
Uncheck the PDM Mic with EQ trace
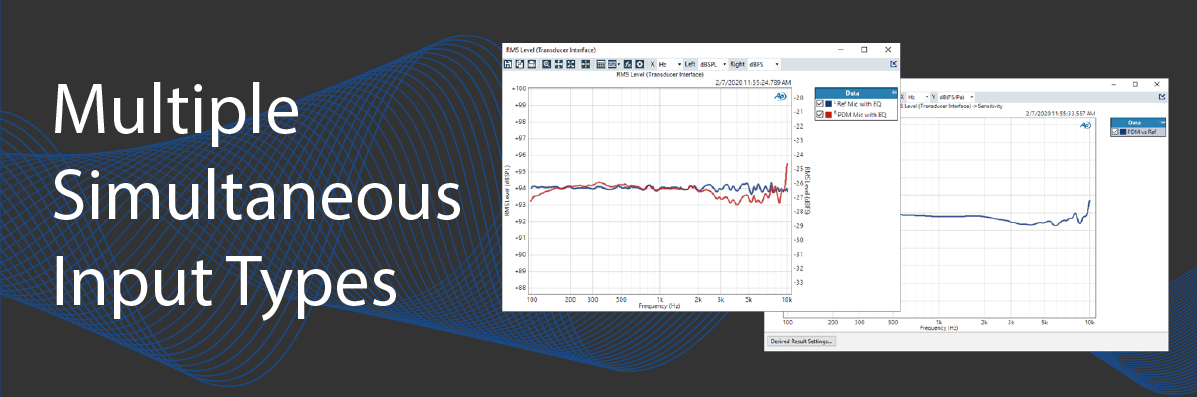click(819, 115)
